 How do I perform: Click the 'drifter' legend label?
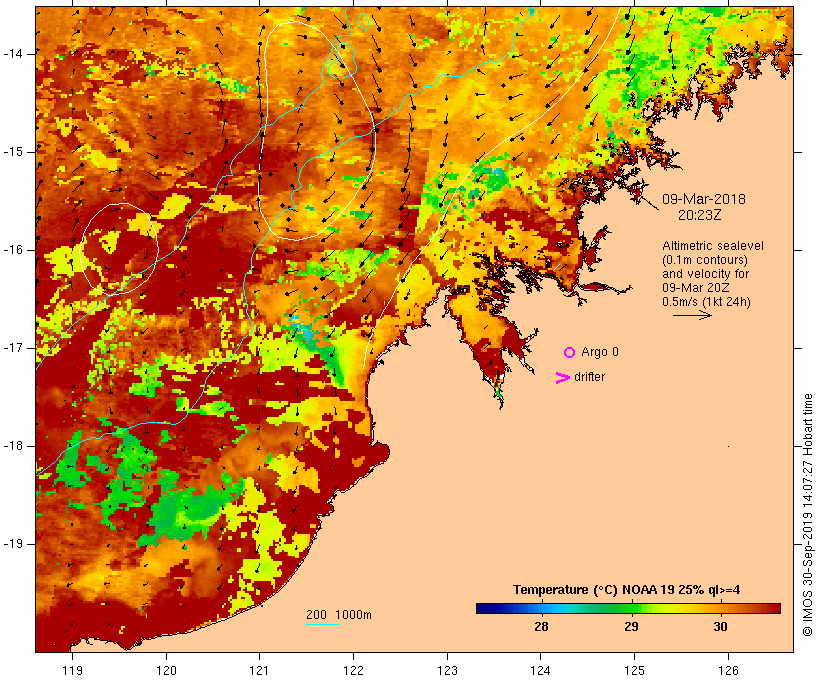coord(589,377)
